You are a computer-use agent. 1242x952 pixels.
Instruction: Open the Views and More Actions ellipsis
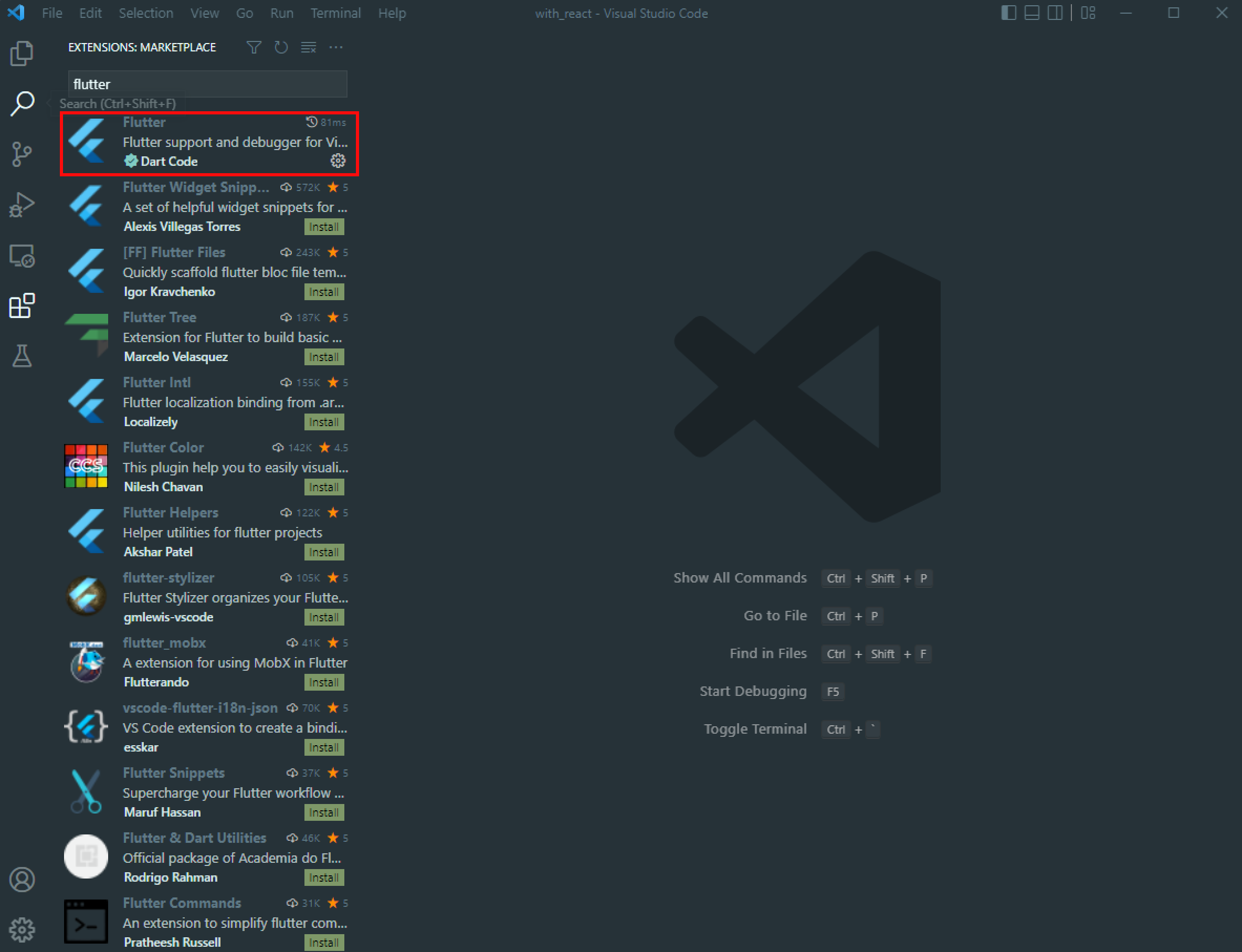335,48
